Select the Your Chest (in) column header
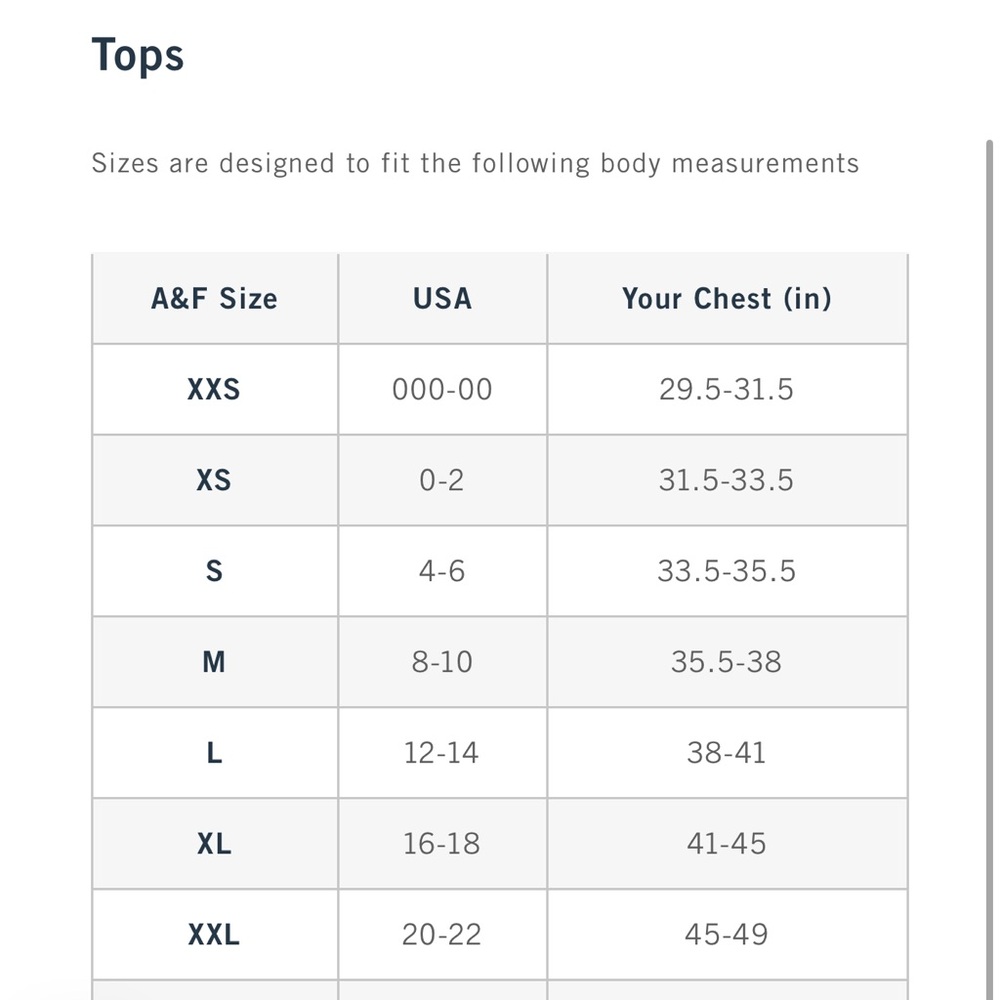 click(727, 298)
